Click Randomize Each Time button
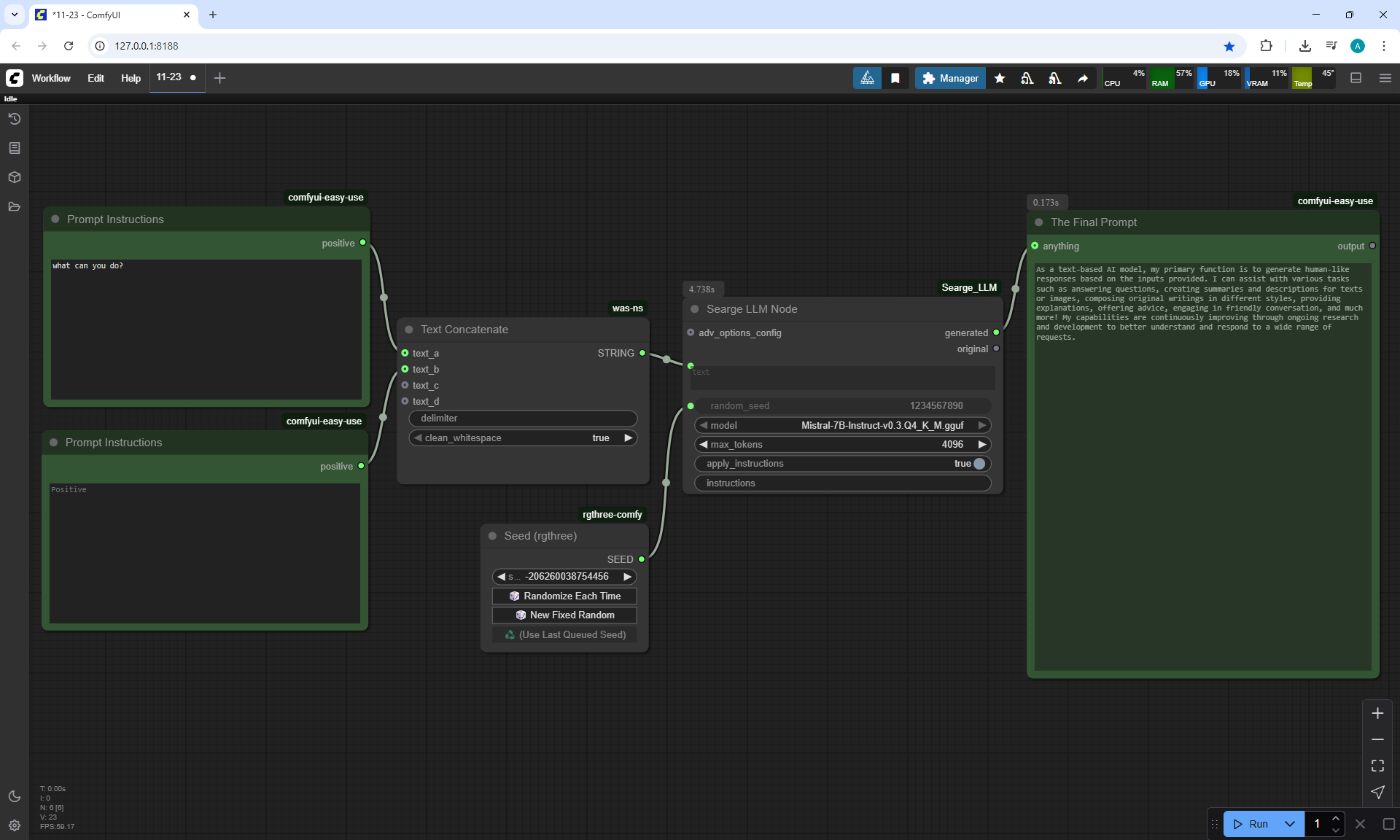 (x=564, y=596)
